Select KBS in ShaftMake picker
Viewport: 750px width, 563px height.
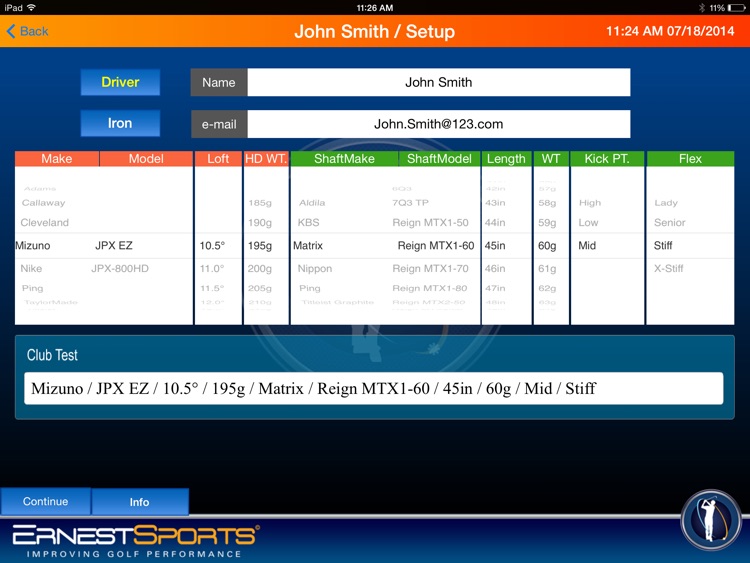click(x=309, y=222)
